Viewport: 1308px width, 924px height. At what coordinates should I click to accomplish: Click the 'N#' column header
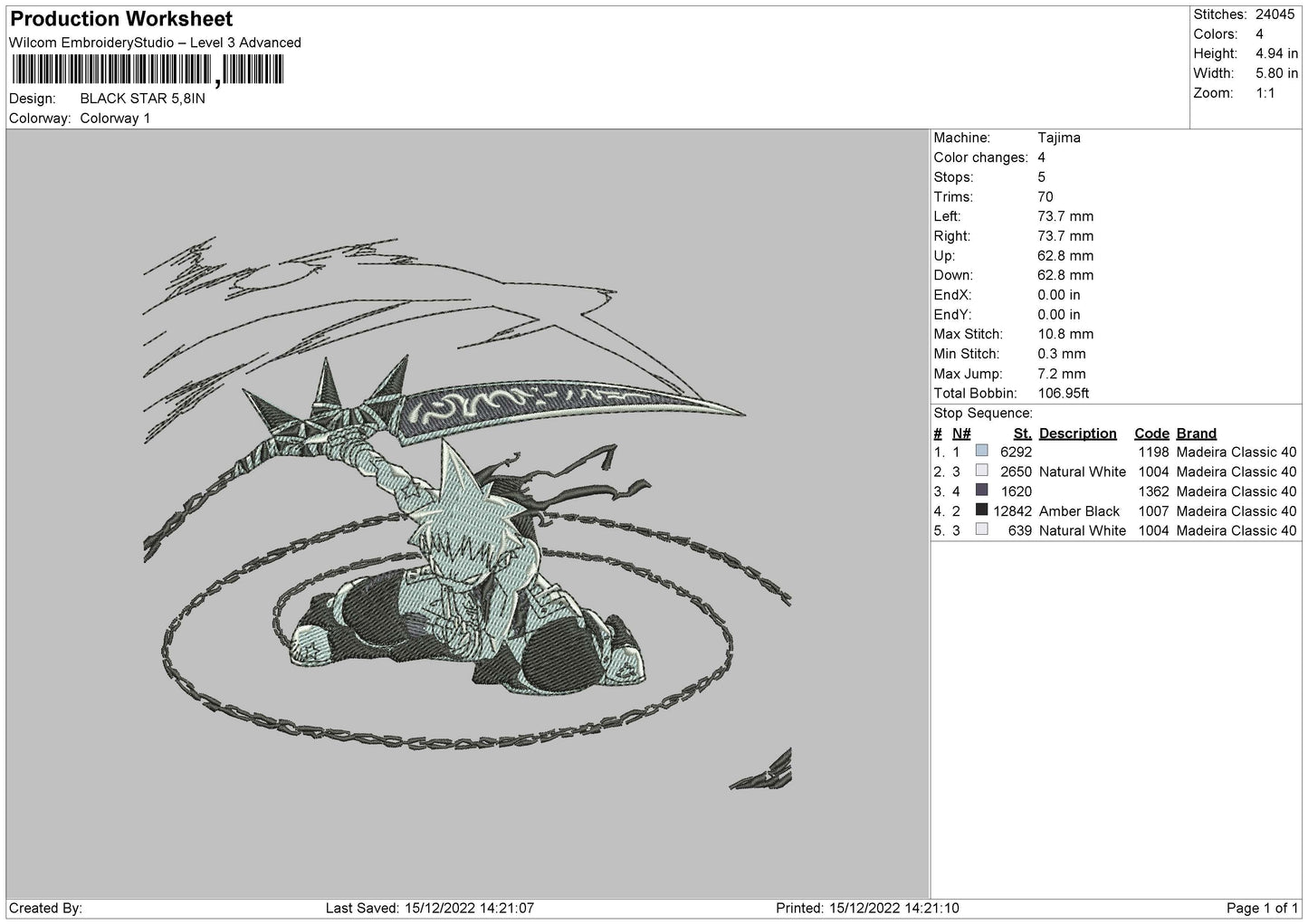pyautogui.click(x=961, y=433)
